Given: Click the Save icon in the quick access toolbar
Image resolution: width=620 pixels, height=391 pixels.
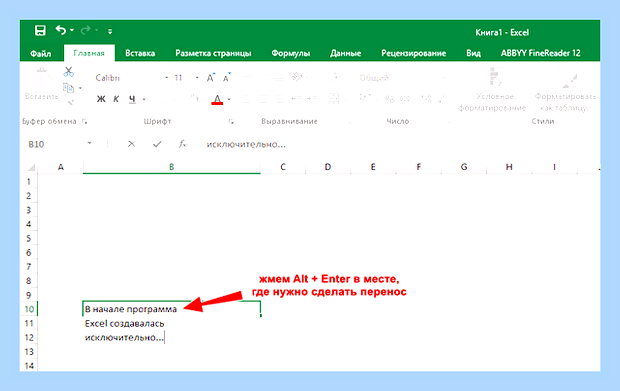Looking at the screenshot, I should (40, 30).
